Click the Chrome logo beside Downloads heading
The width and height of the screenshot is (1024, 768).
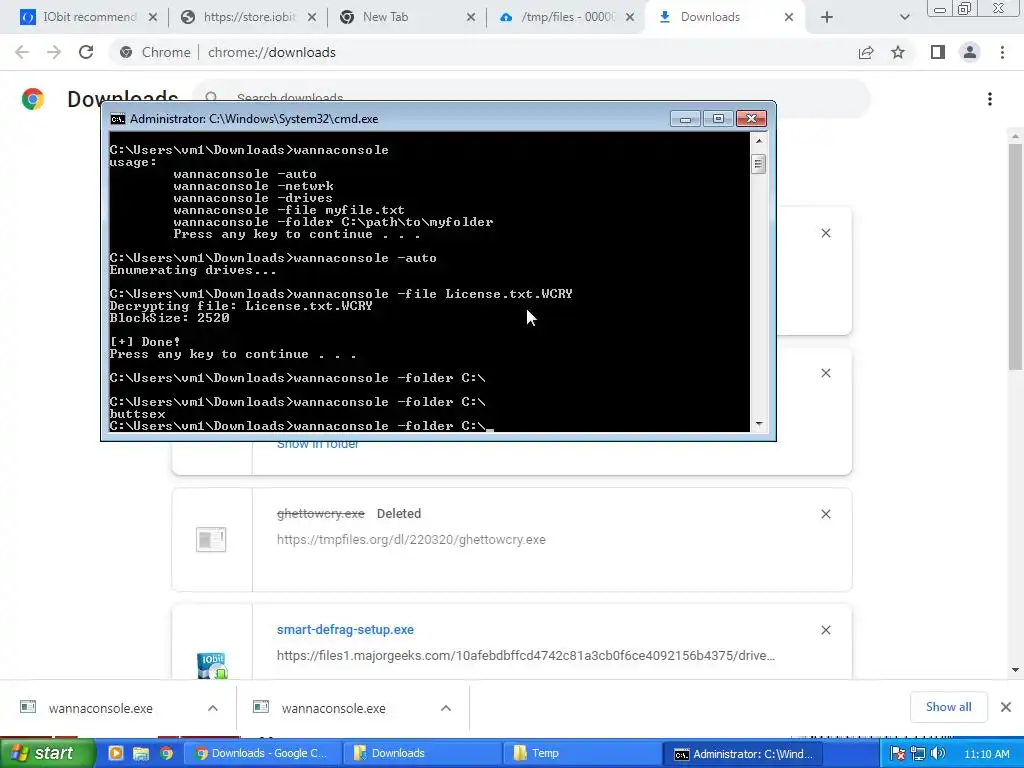33,99
